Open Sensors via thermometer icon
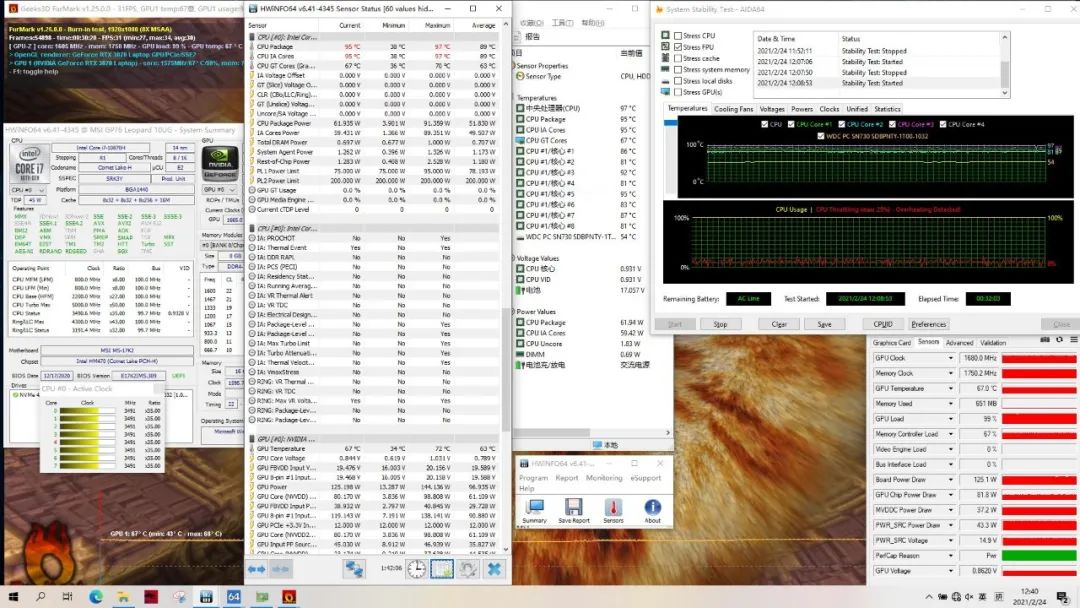Screen dimensions: 1080x608 tap(613, 506)
